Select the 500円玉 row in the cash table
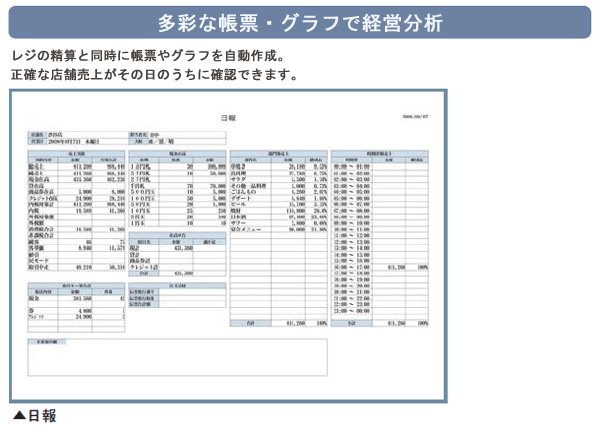 pyautogui.click(x=177, y=192)
